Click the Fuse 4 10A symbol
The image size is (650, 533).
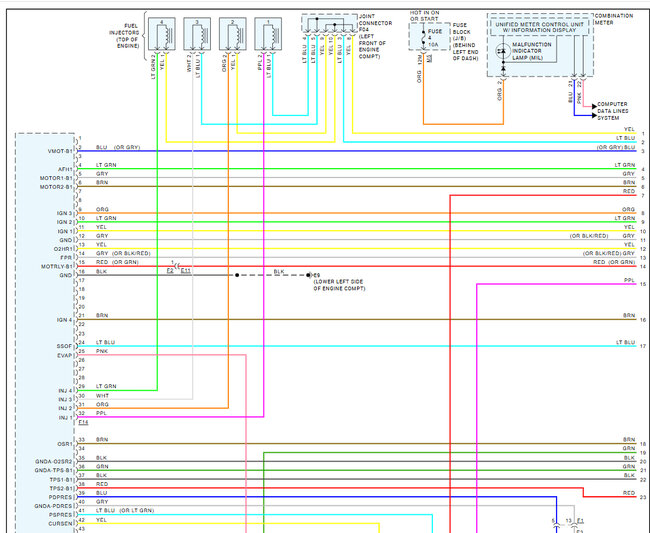(424, 36)
